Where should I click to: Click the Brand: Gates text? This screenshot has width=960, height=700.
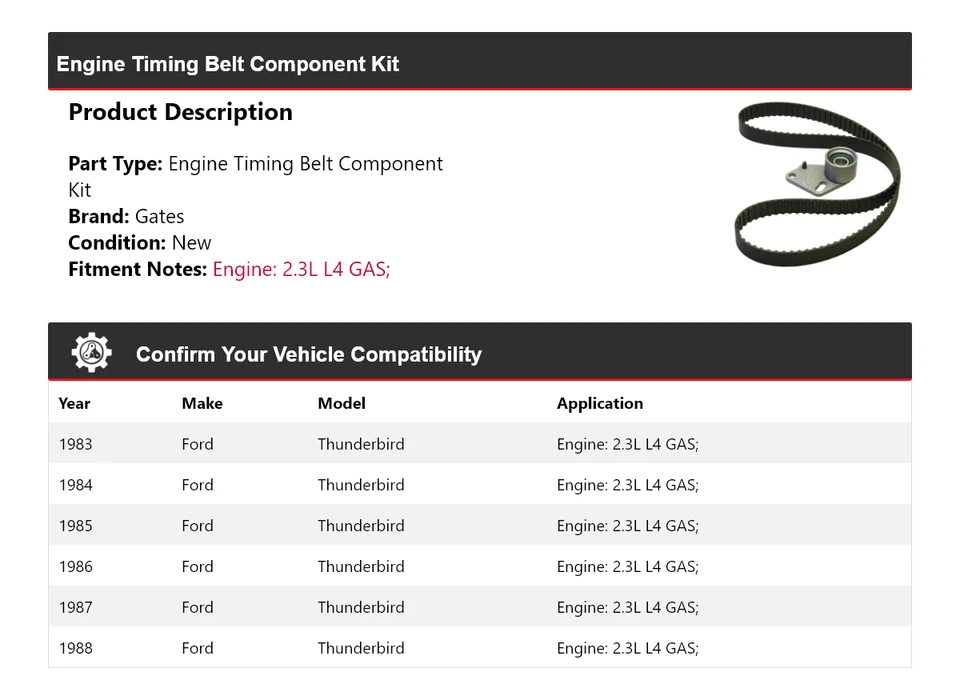click(126, 216)
